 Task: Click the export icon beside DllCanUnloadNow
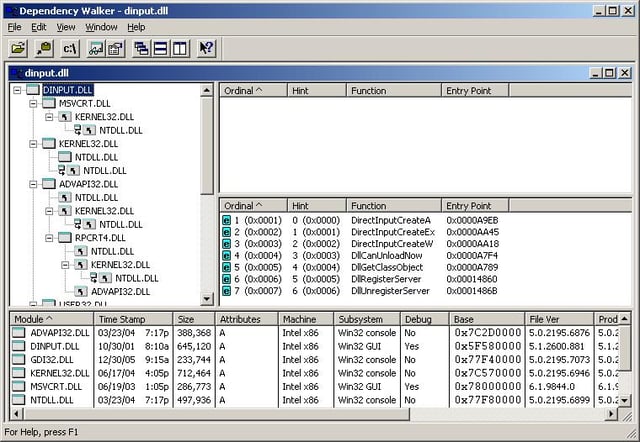tap(226, 256)
